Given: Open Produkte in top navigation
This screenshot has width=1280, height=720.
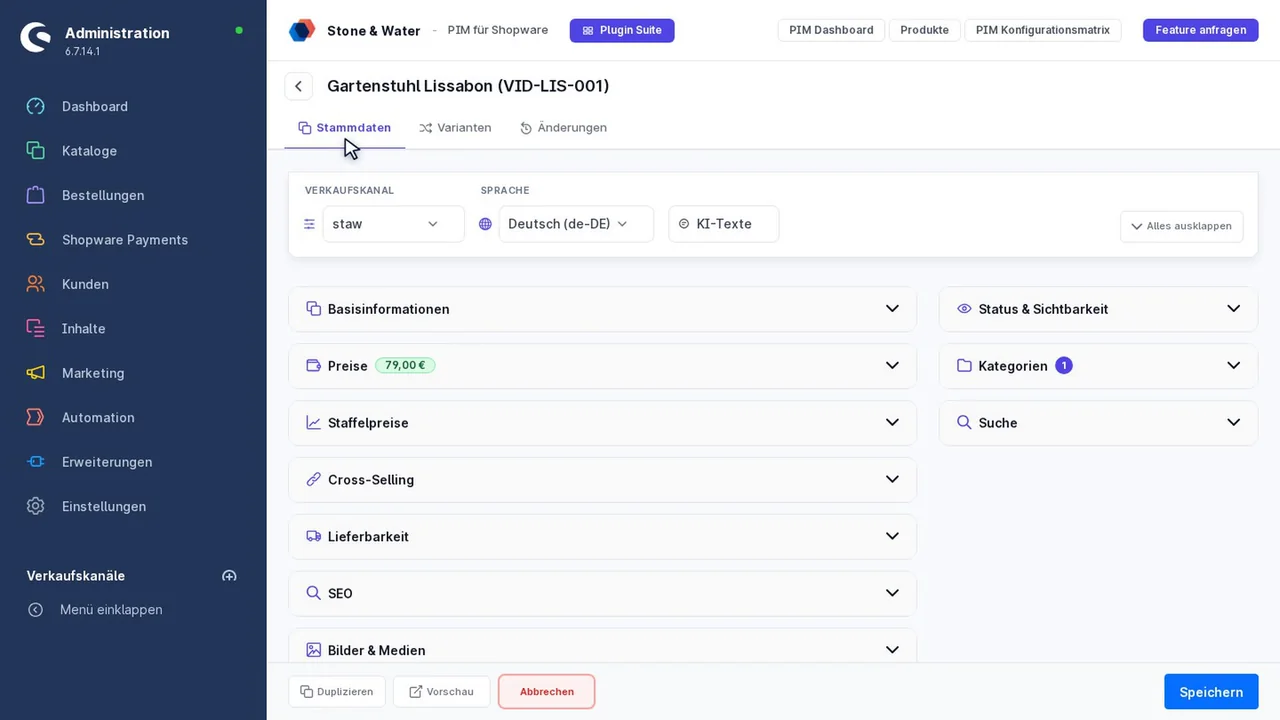Looking at the screenshot, I should 924,30.
